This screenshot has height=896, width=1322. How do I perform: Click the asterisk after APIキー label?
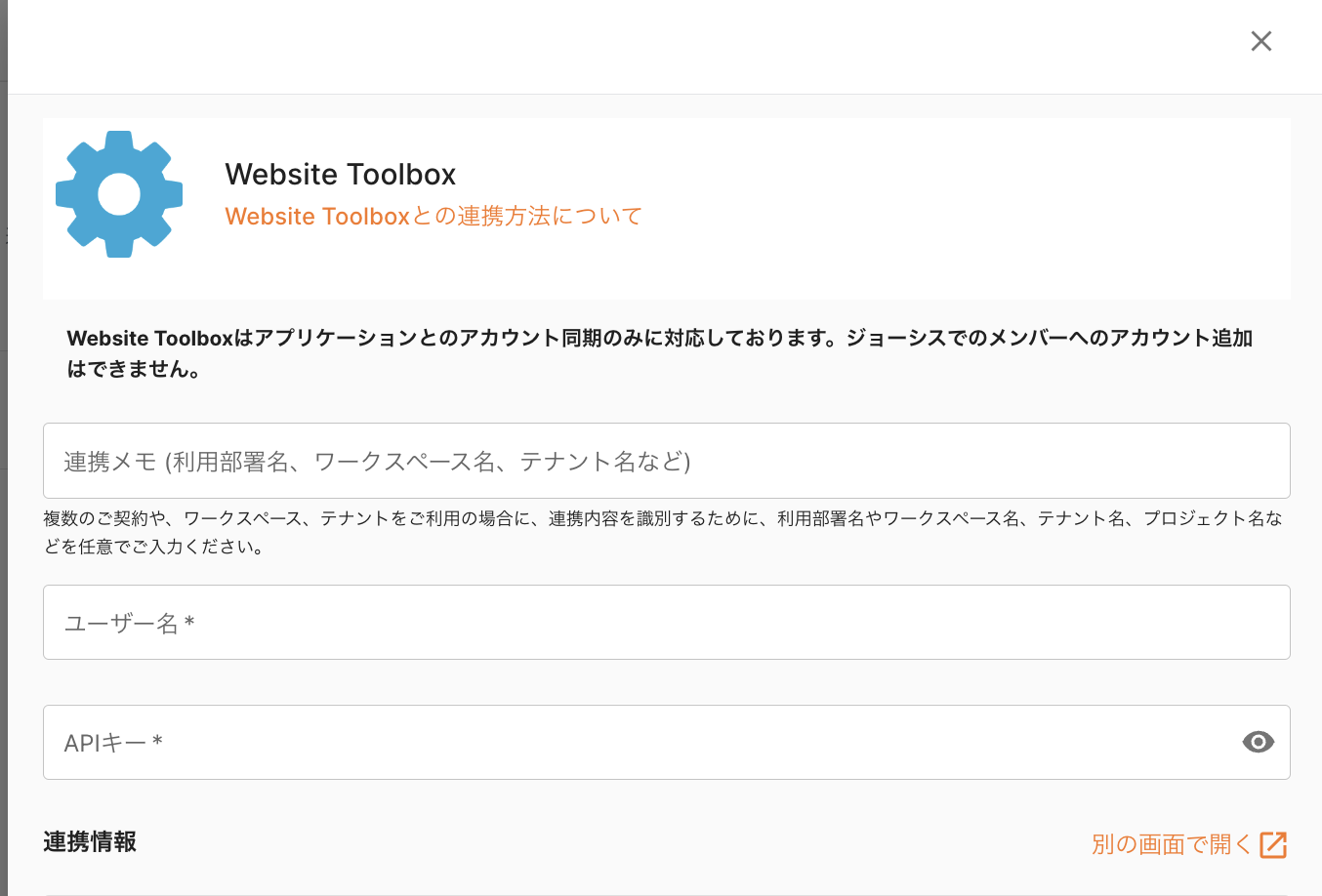click(x=157, y=742)
